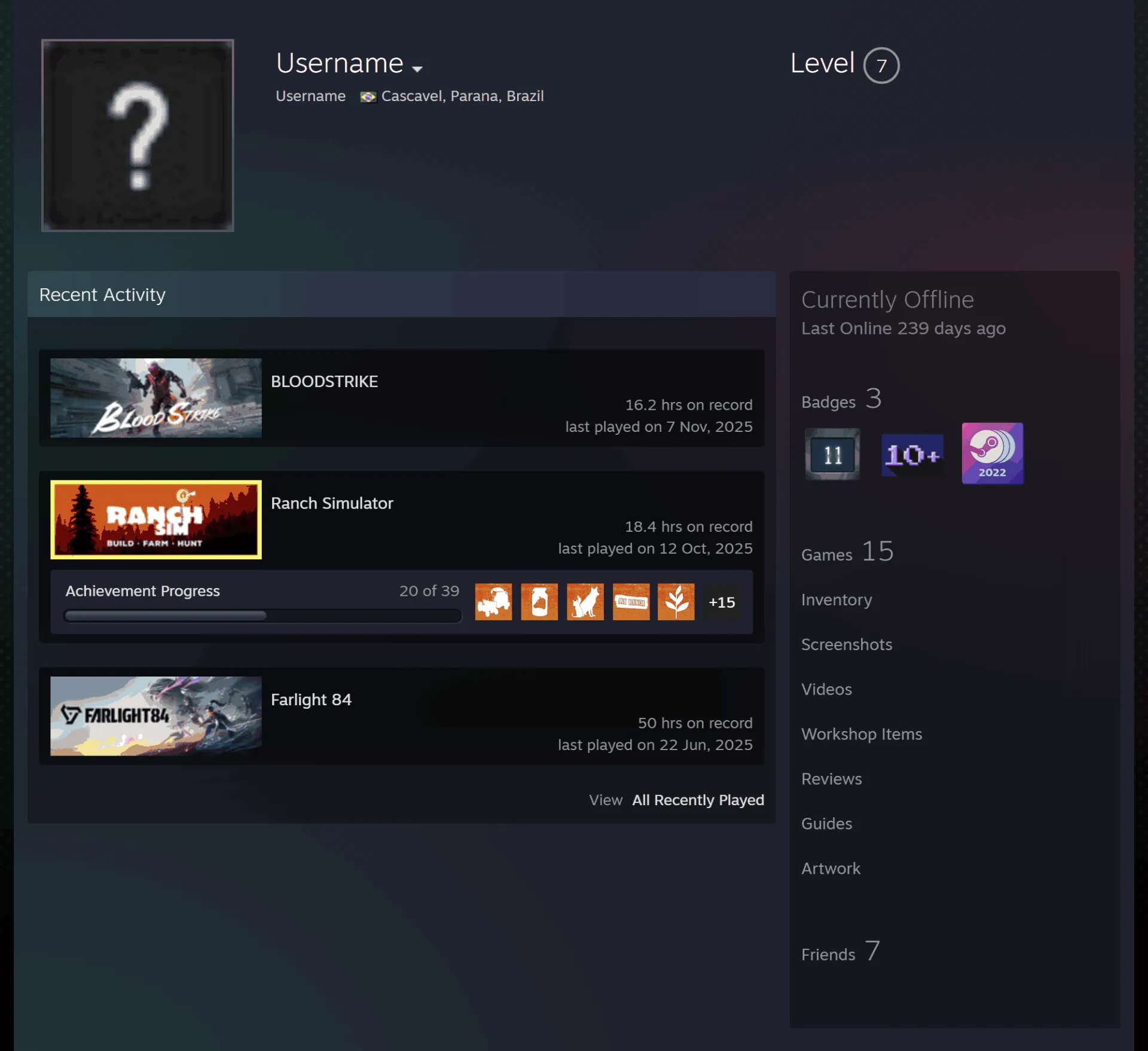Open the Friends 7 list
This screenshot has width=1148, height=1051.
pos(841,951)
